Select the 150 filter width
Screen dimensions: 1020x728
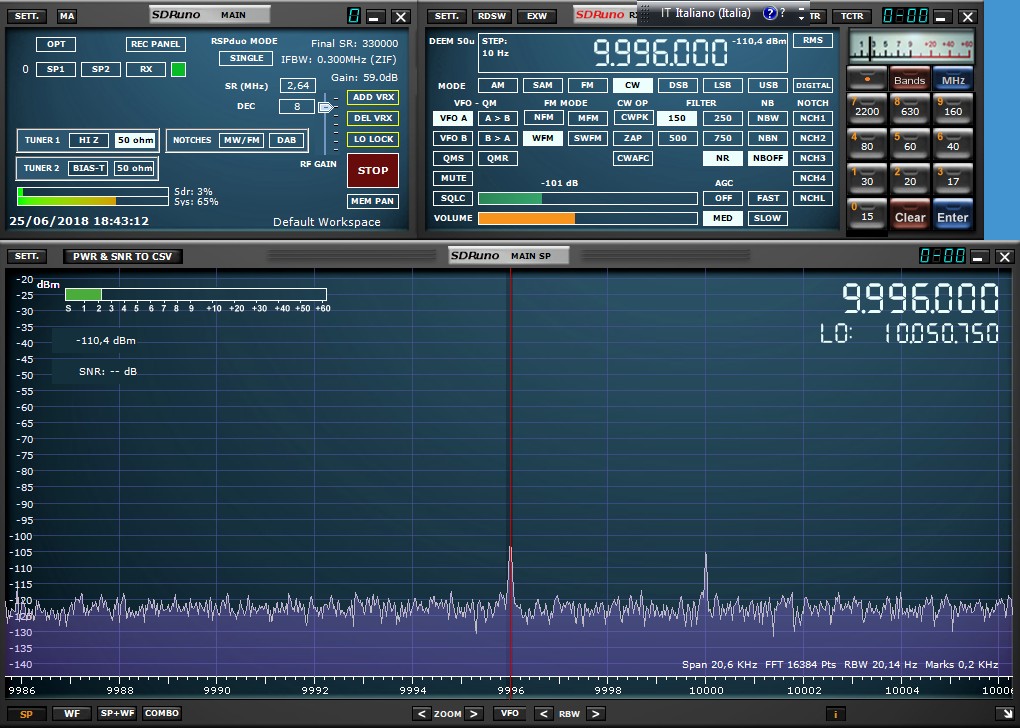pyautogui.click(x=677, y=118)
